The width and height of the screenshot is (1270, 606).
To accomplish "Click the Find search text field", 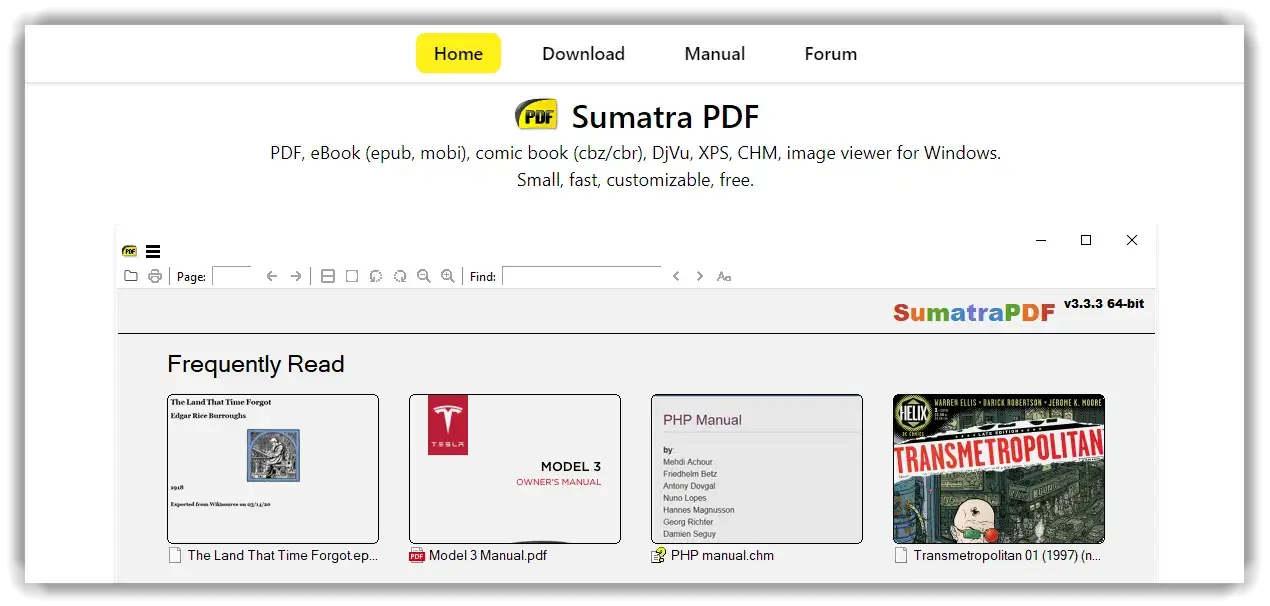I will tap(582, 276).
